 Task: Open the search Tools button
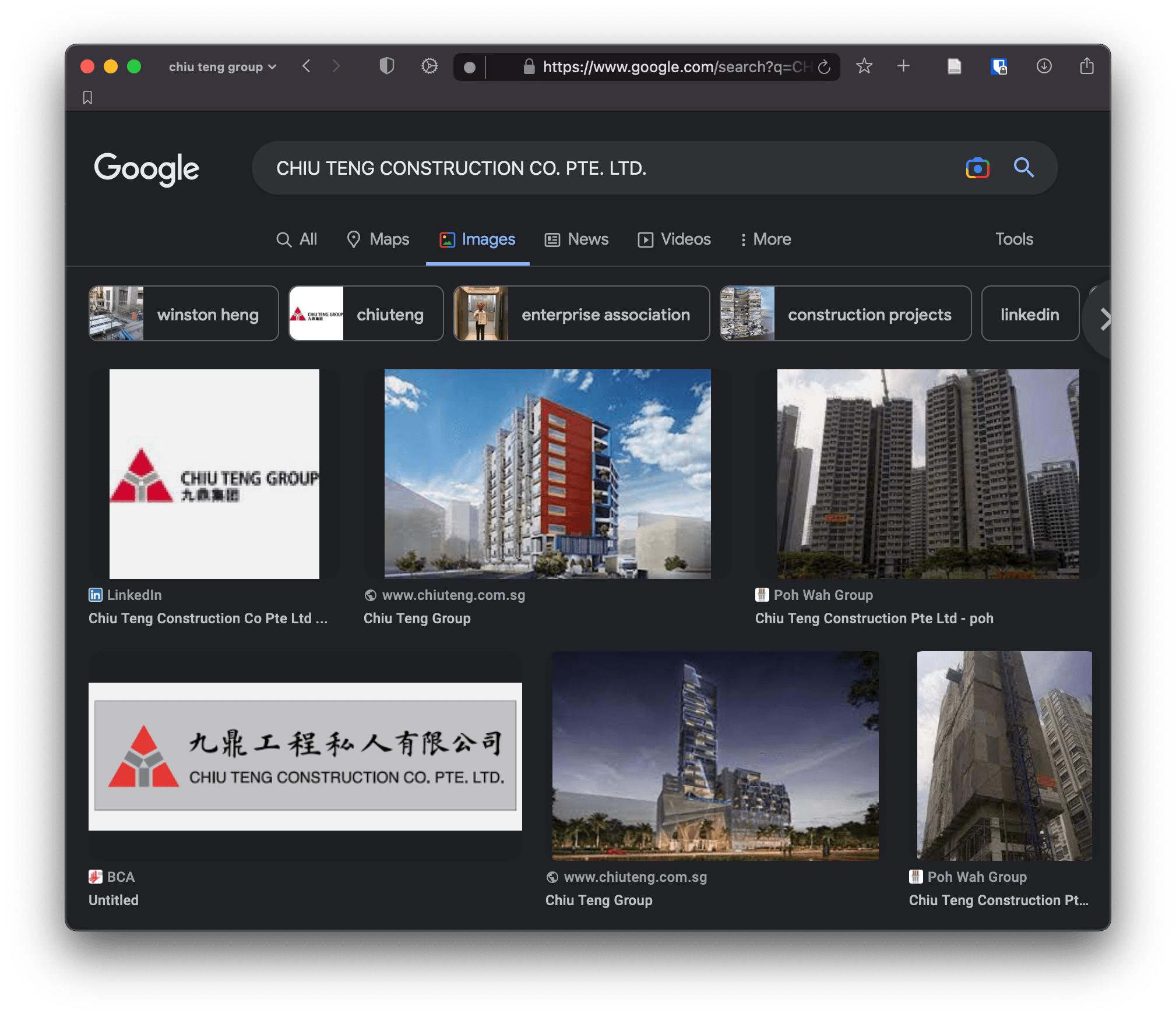(x=1014, y=239)
